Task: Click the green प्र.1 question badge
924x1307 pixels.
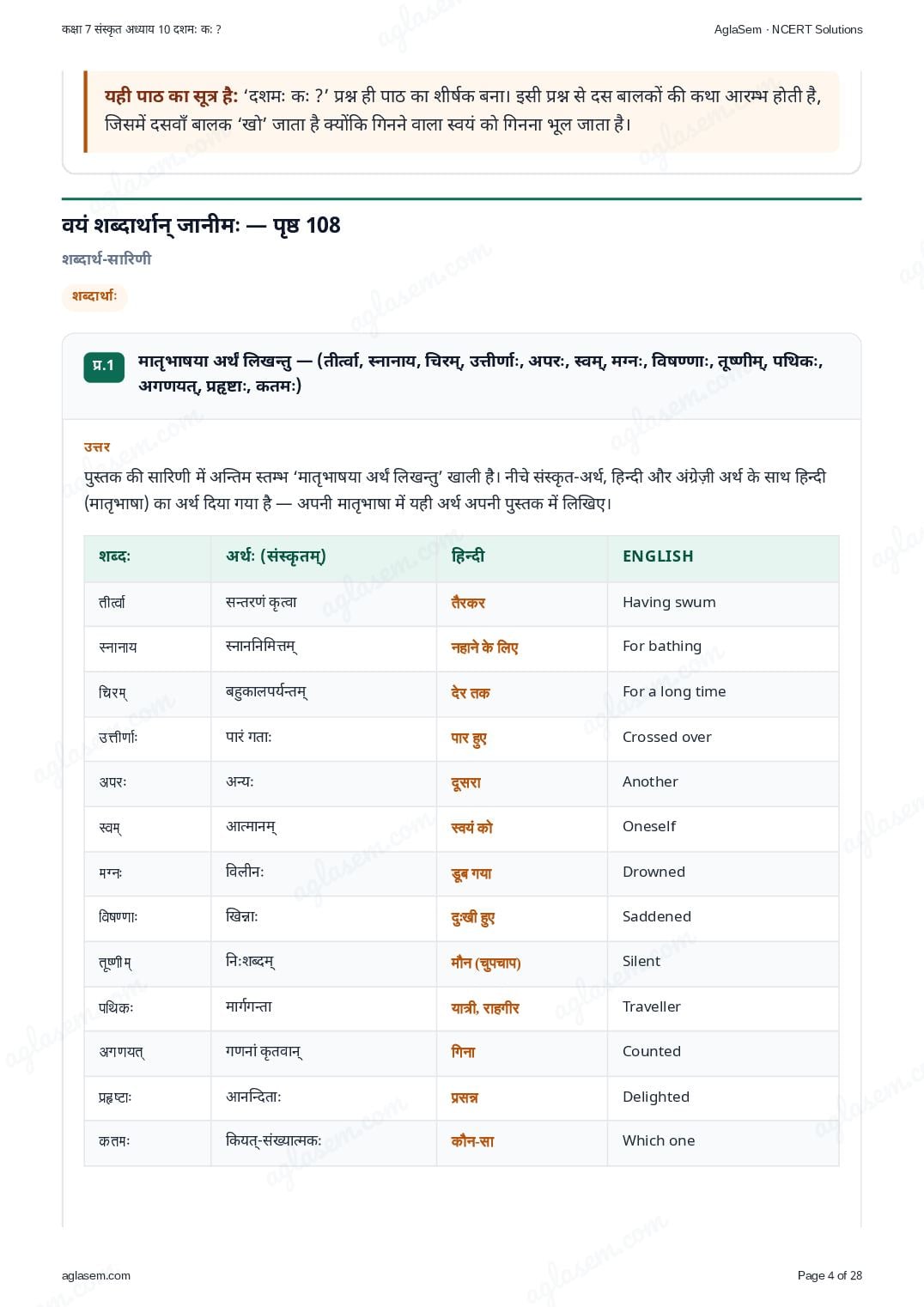Action: pos(104,367)
